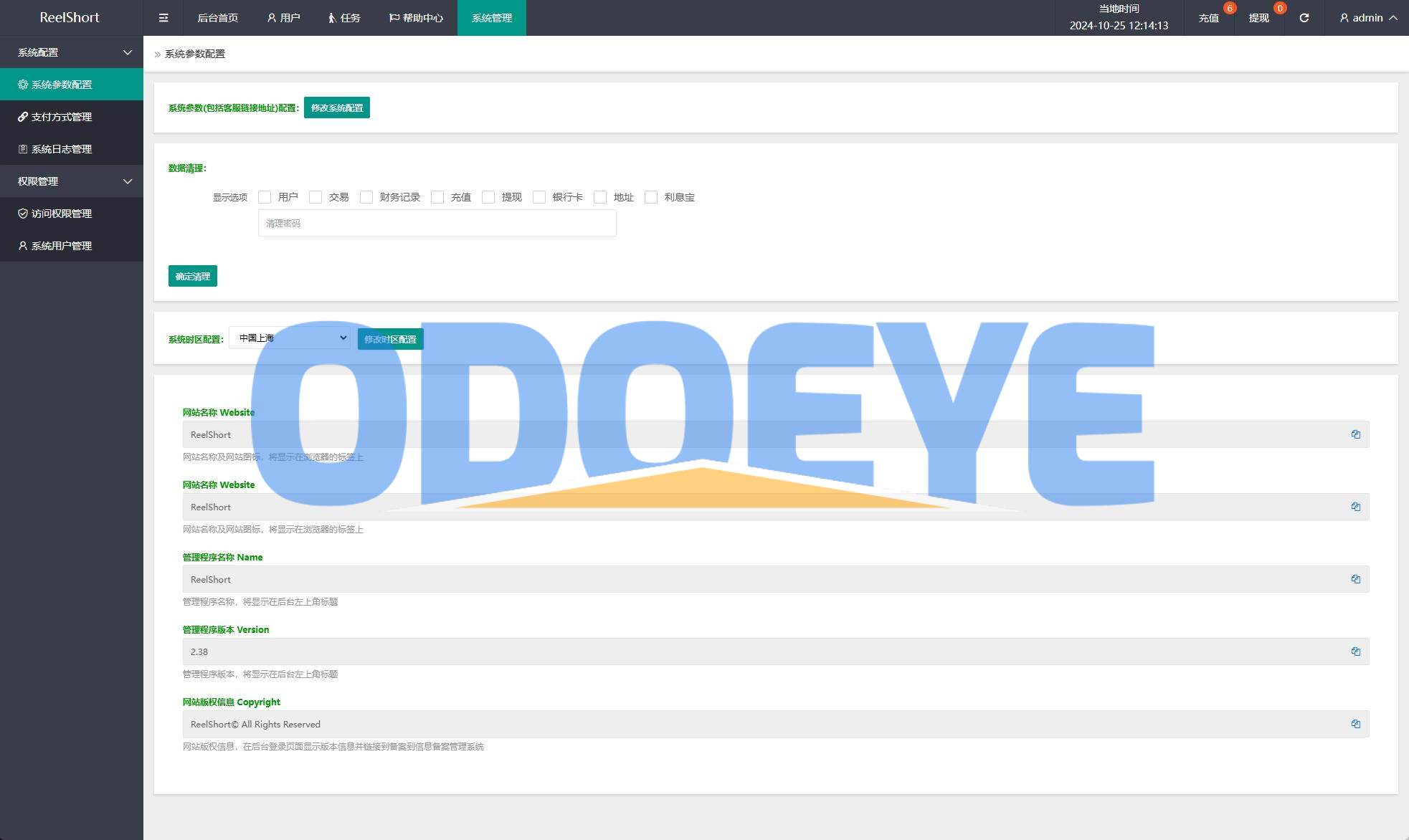Click the refresh icon in top bar
This screenshot has width=1409, height=840.
click(1304, 18)
